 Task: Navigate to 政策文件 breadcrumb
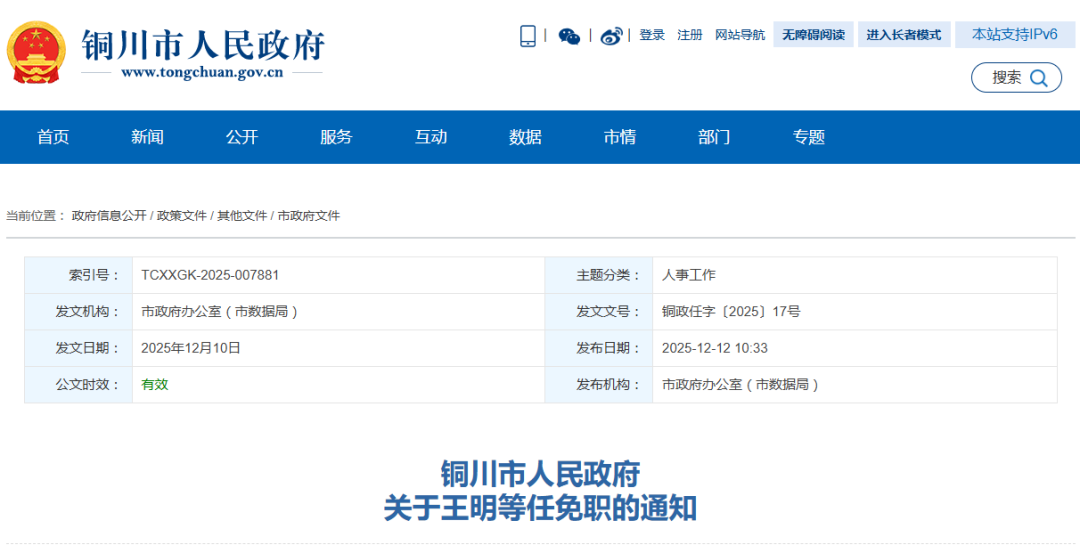(182, 216)
